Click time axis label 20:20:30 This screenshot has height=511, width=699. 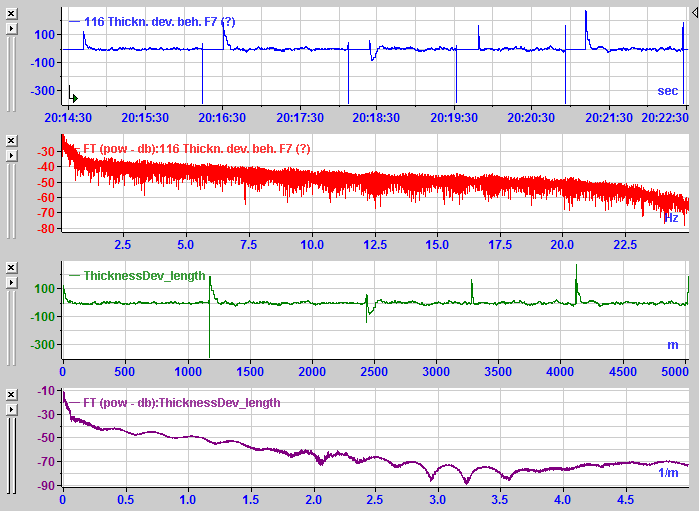point(531,118)
